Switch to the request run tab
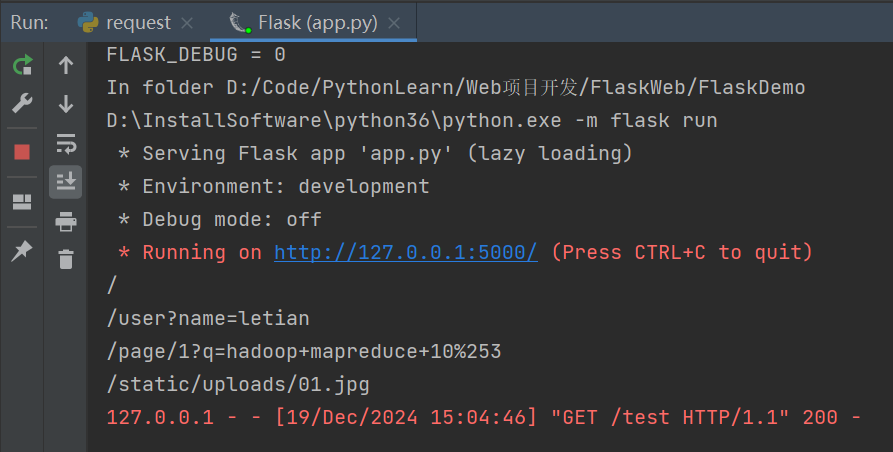893x452 pixels. (x=124, y=22)
